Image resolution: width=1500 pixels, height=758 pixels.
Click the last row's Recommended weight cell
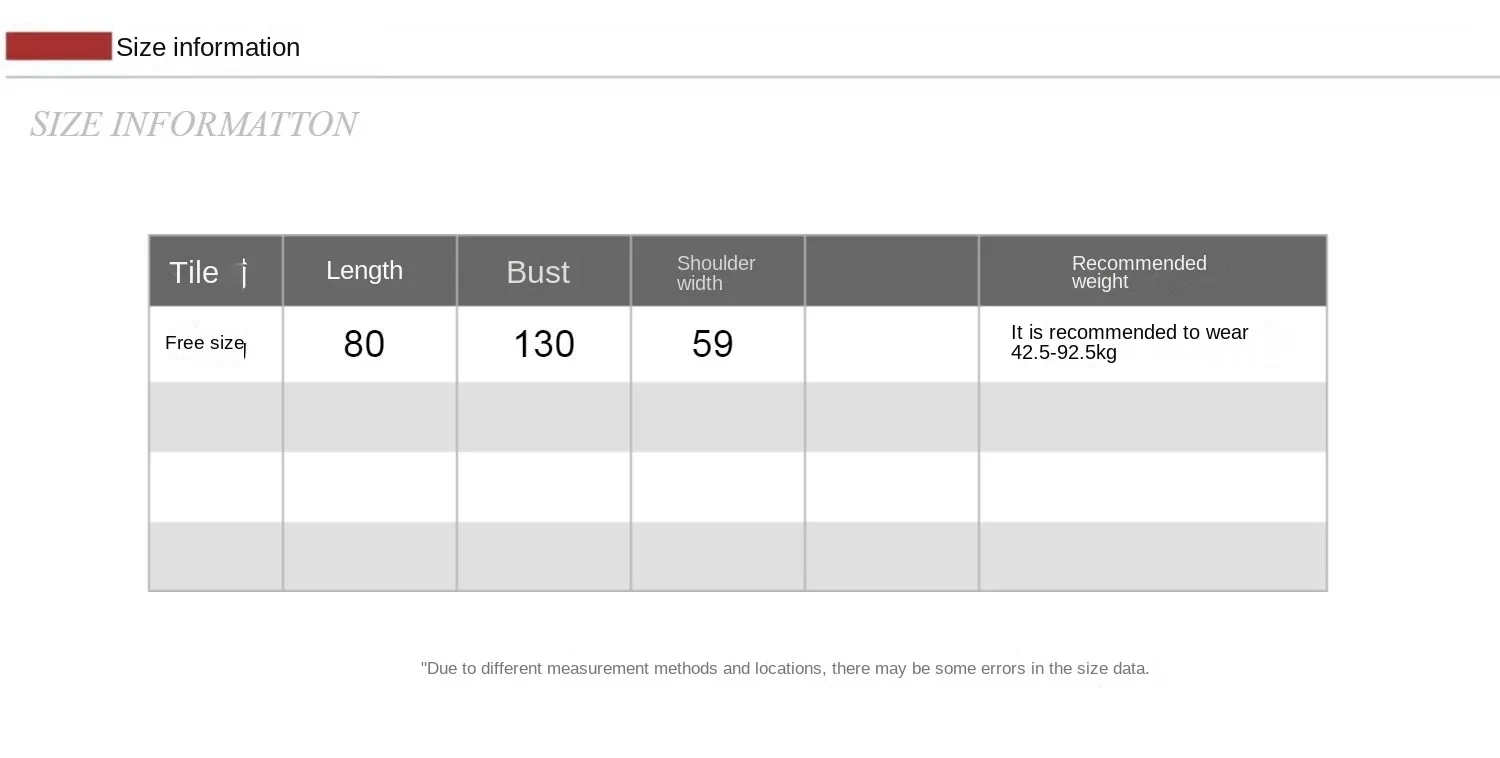pos(1153,556)
